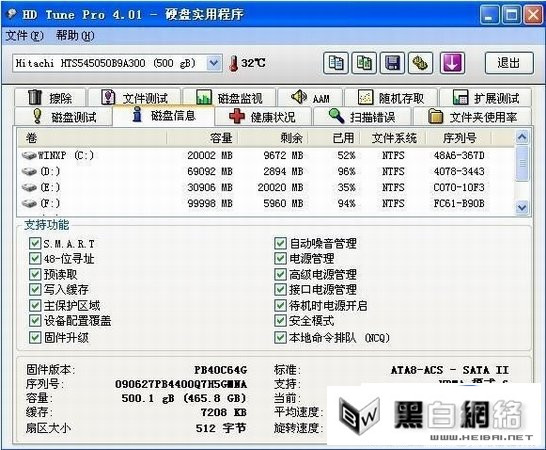Toggle the 设备配置覆盖 checkbox
Screen dimensions: 546x450
(x=35, y=321)
